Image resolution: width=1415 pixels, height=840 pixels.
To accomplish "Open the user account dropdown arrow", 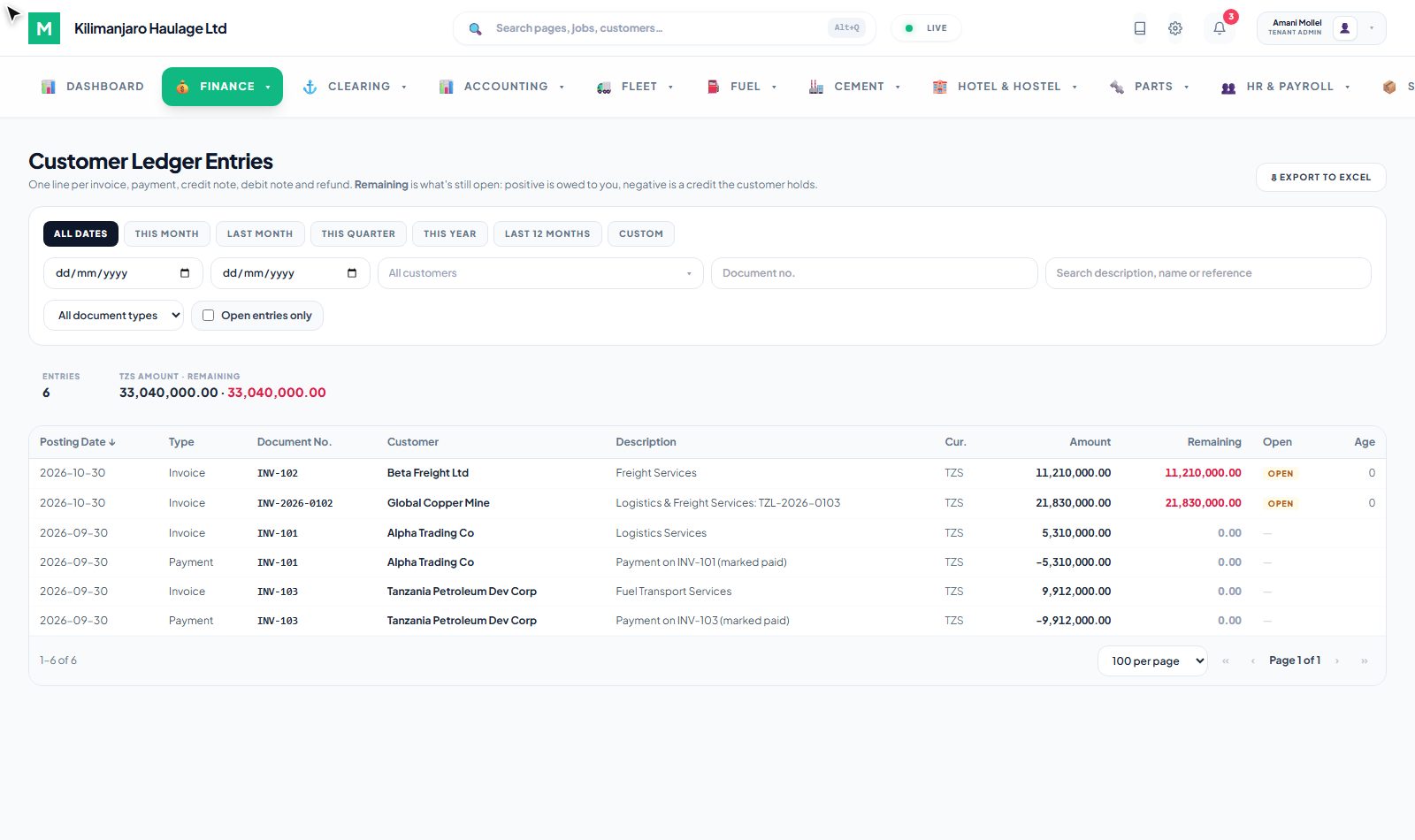I will [1372, 28].
